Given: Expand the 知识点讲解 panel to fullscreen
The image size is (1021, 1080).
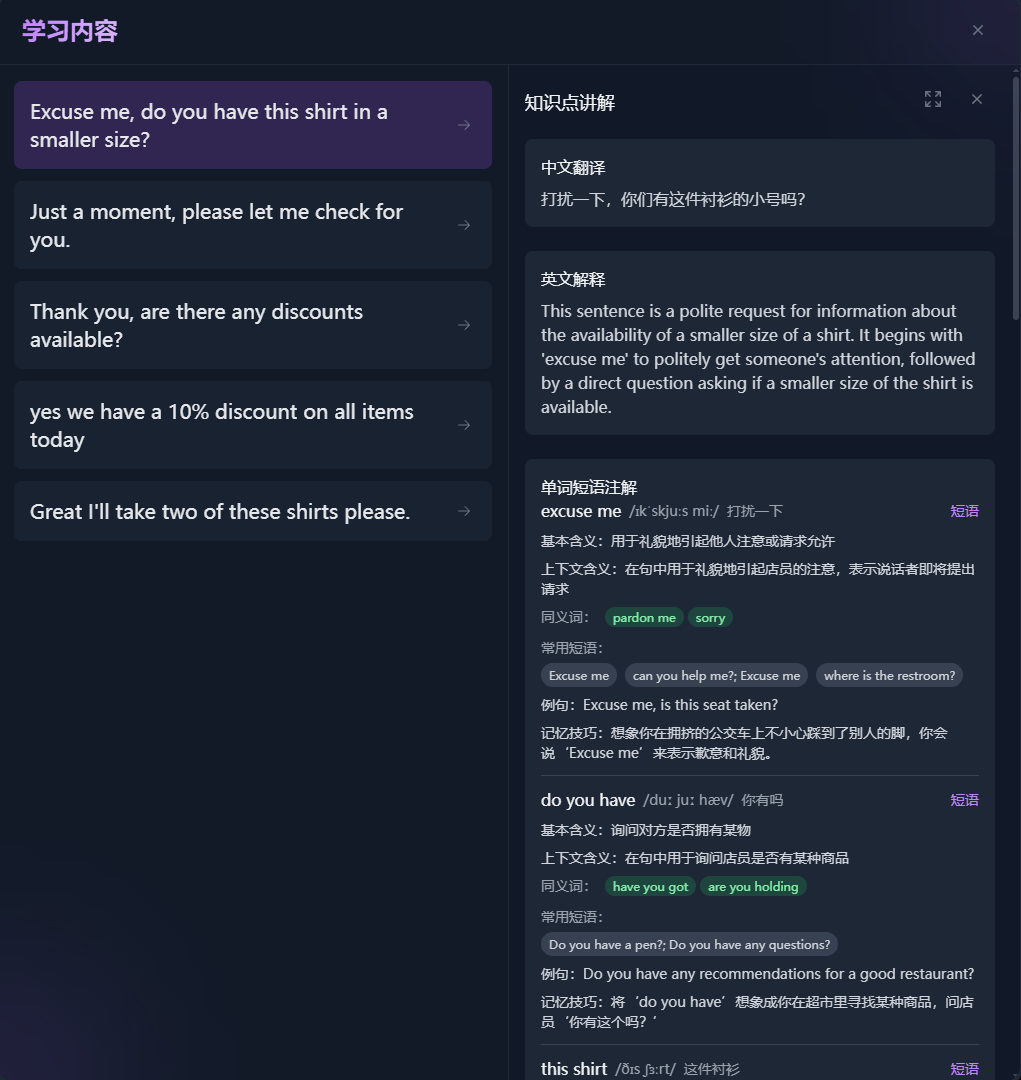Looking at the screenshot, I should (932, 99).
